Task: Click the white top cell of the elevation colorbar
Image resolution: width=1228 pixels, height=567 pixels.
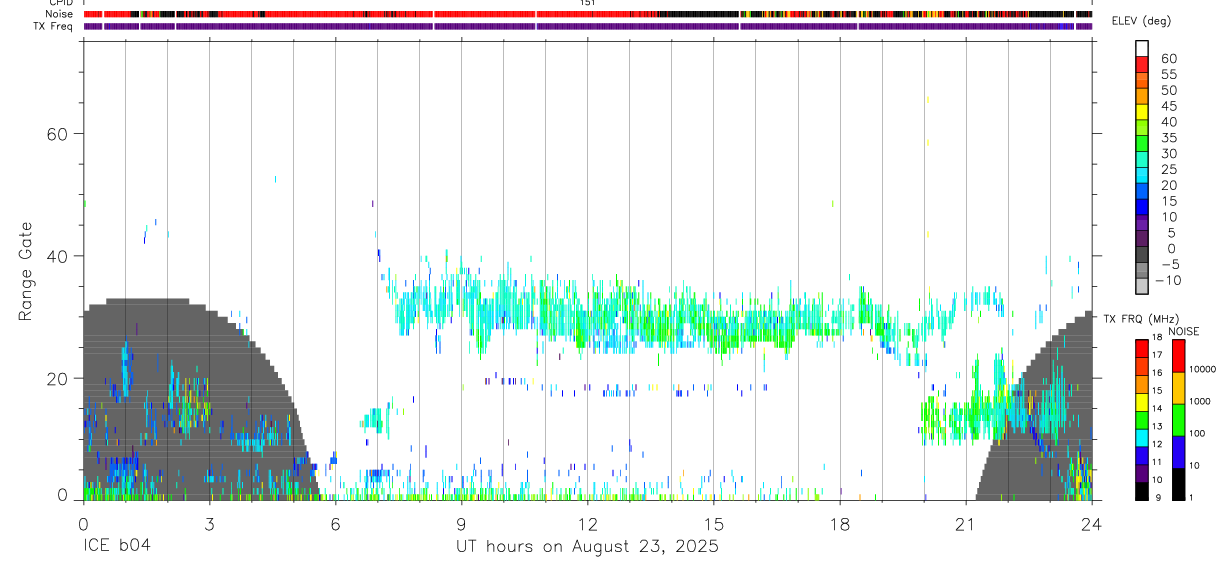Action: point(1142,47)
